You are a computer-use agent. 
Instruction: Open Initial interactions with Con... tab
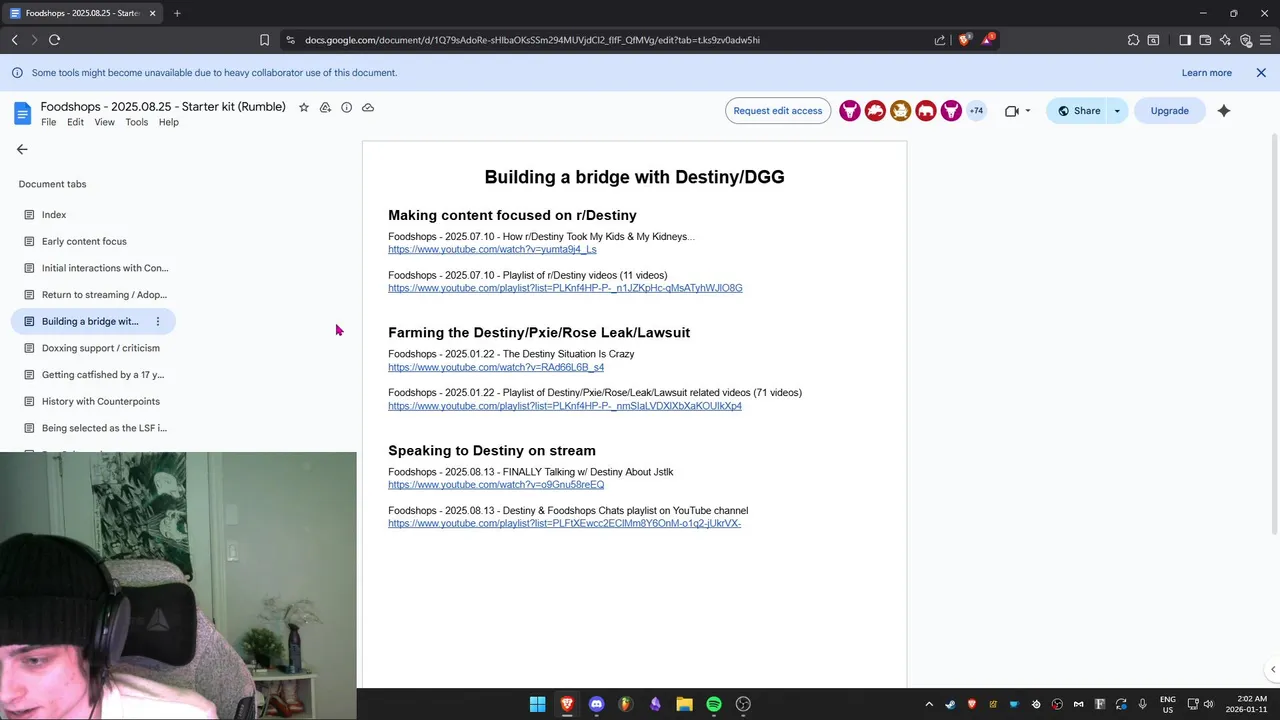pyautogui.click(x=93, y=268)
